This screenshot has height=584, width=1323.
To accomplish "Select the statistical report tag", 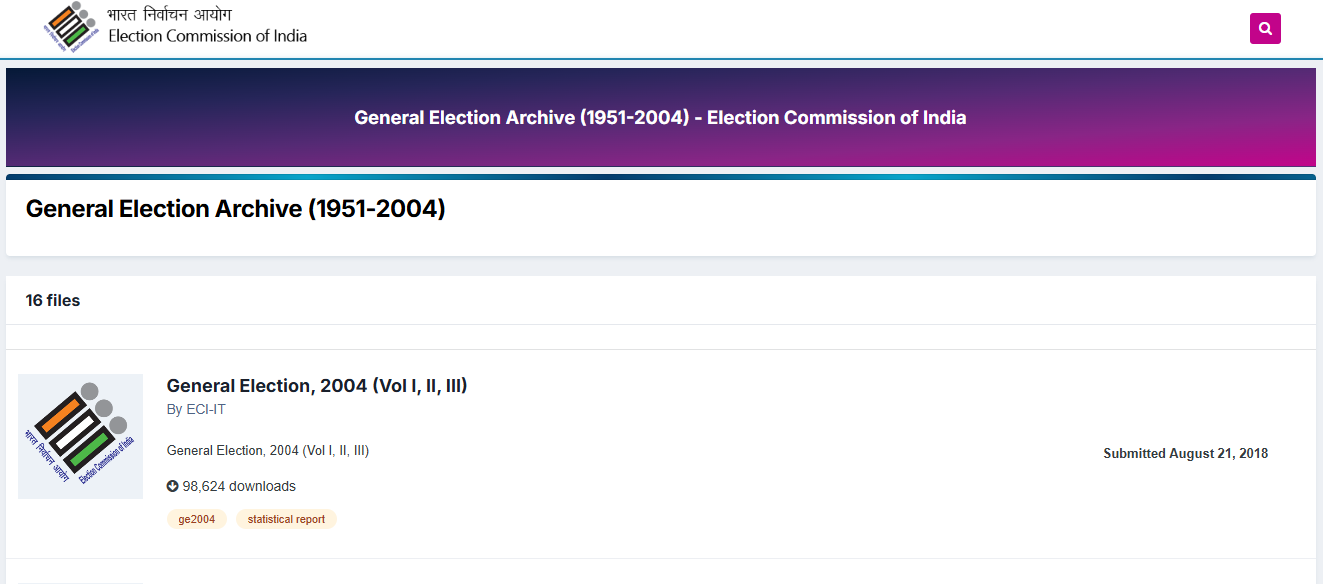I will [286, 518].
